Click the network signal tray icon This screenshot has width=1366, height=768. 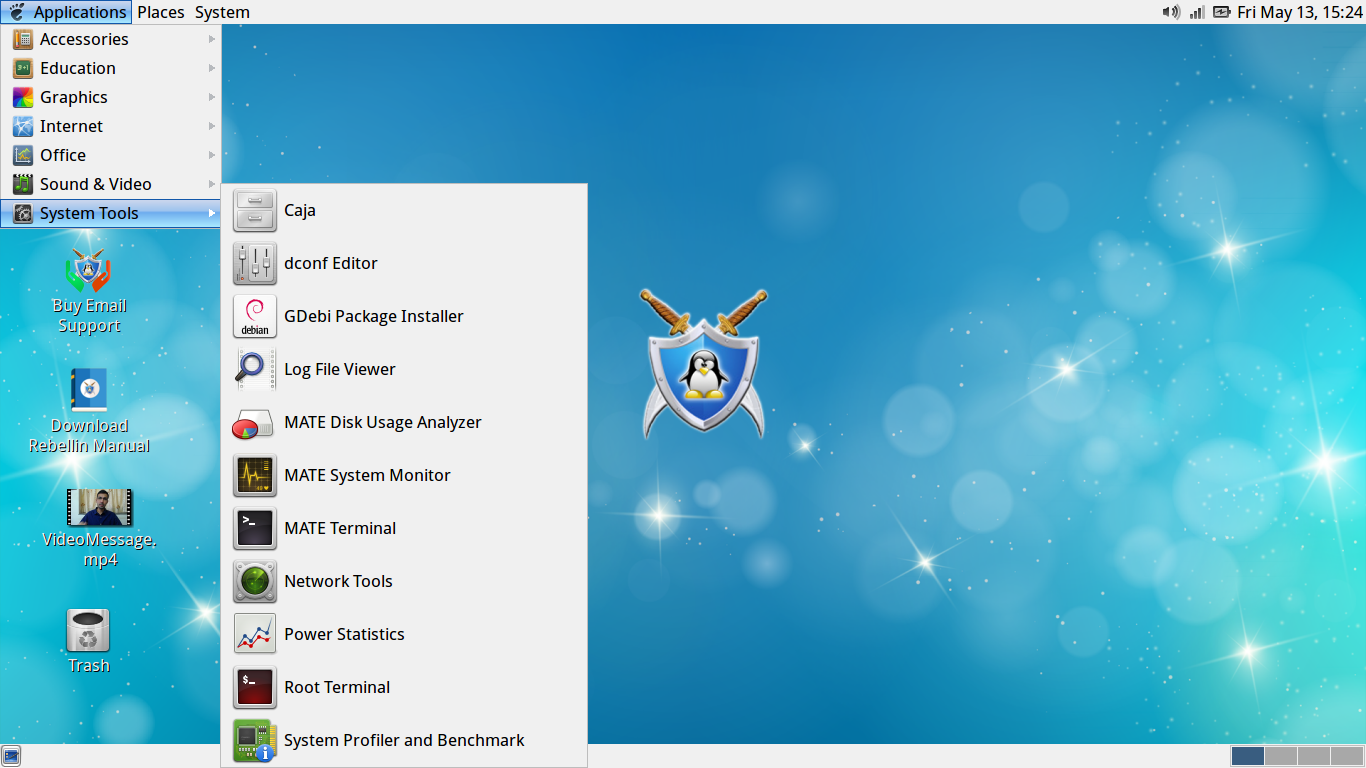click(x=1196, y=12)
